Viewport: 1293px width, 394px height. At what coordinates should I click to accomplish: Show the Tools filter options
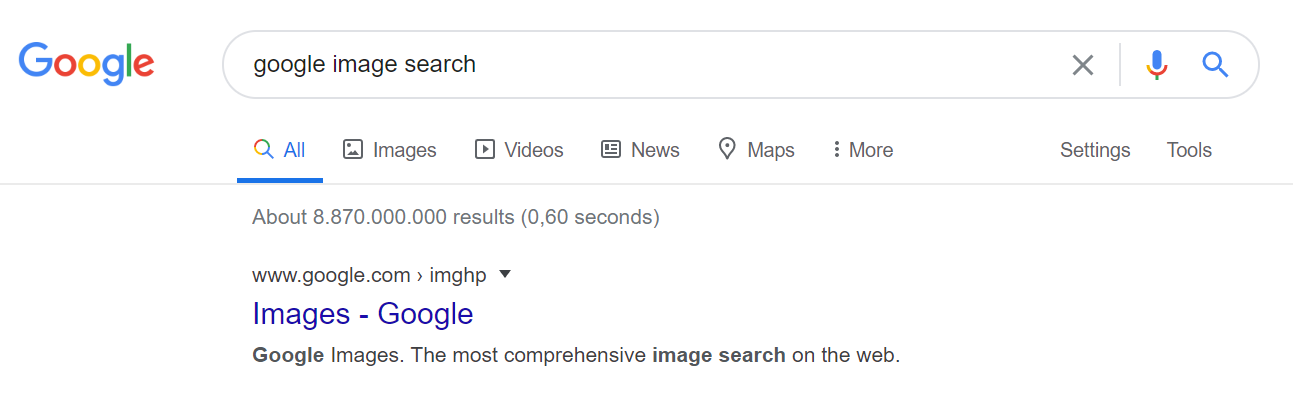point(1189,150)
